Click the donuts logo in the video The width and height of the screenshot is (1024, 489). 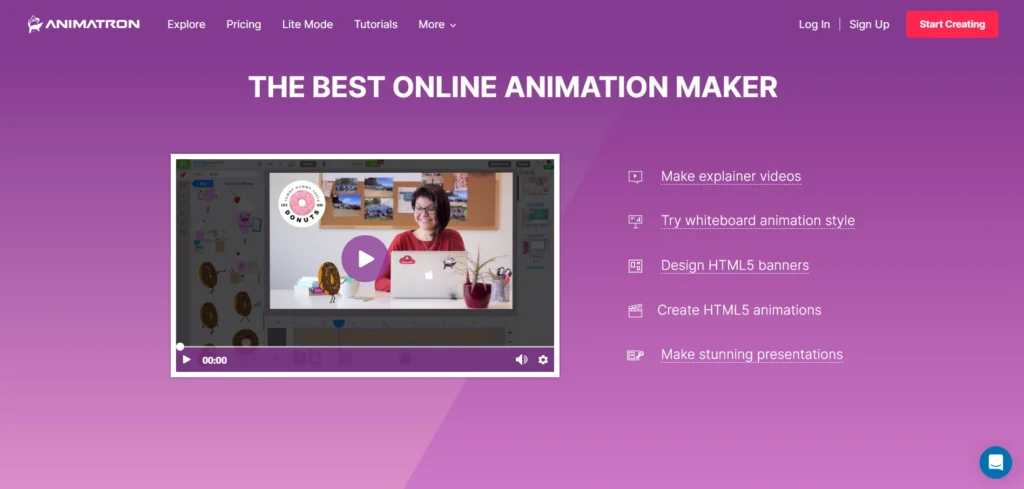302,204
